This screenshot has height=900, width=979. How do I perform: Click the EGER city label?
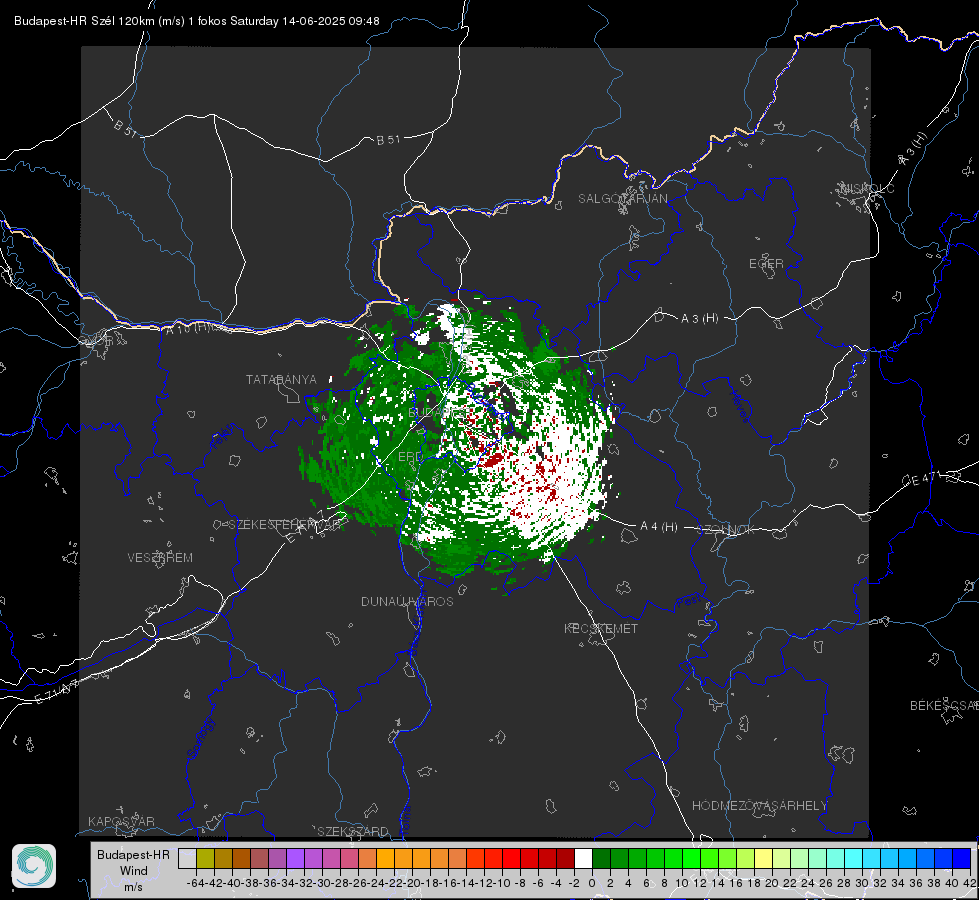[766, 264]
